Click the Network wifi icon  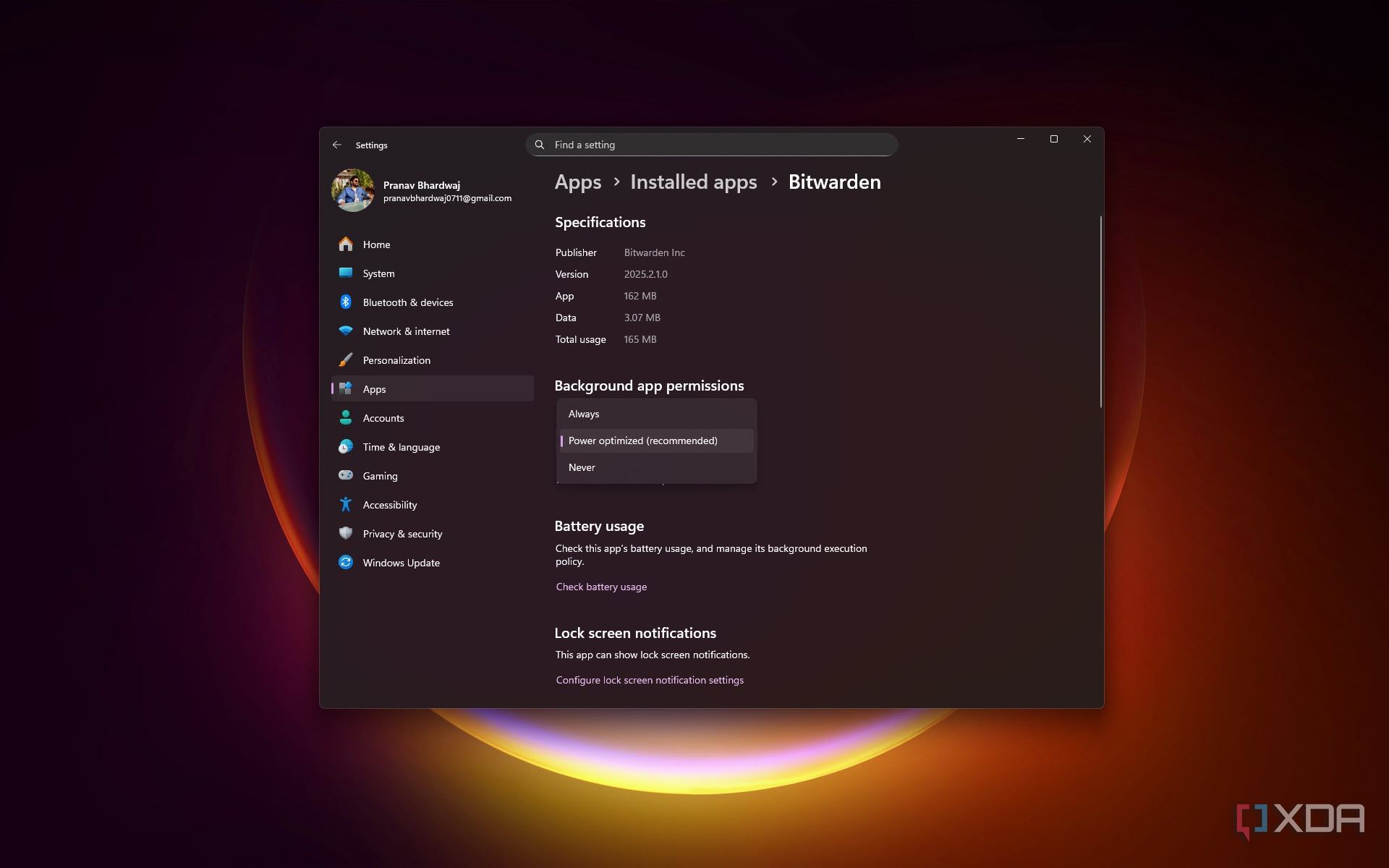[346, 331]
